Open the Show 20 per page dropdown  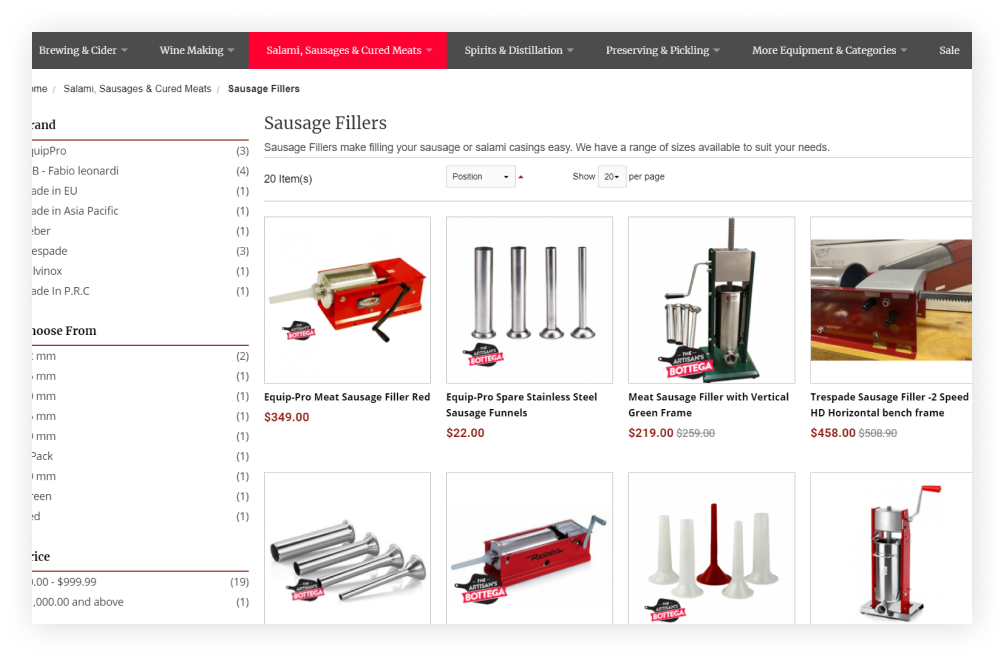tap(611, 177)
